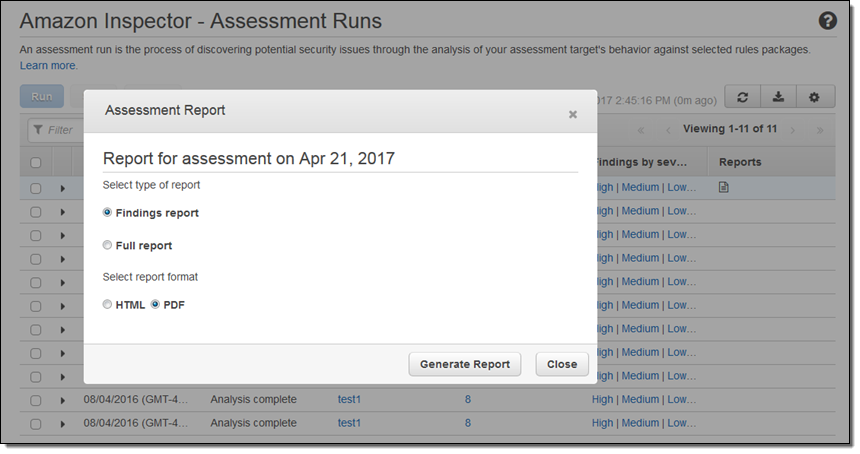Click the Generate Report button

(x=464, y=364)
